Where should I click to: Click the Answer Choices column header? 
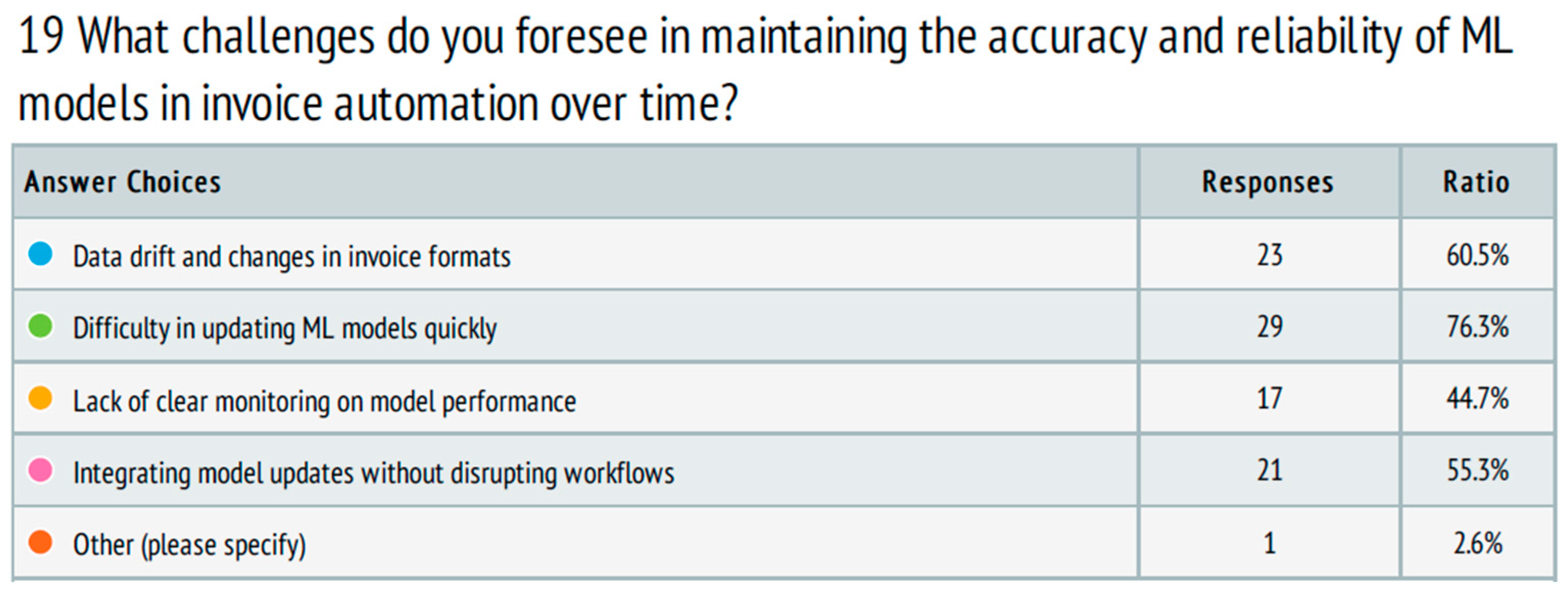(123, 182)
